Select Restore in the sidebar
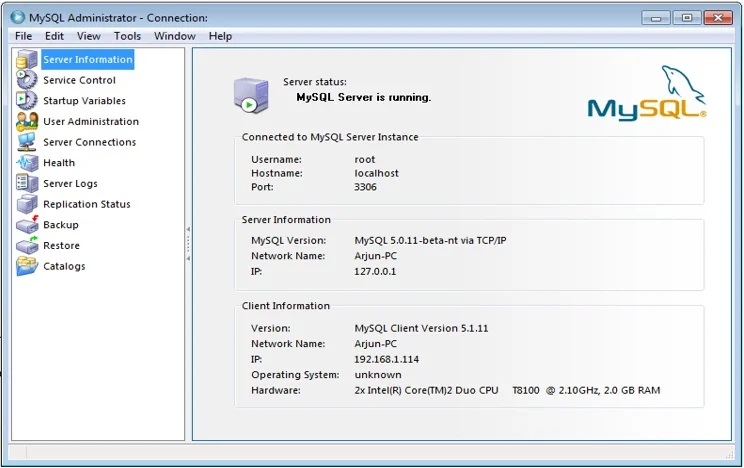The image size is (744, 468). tap(61, 245)
